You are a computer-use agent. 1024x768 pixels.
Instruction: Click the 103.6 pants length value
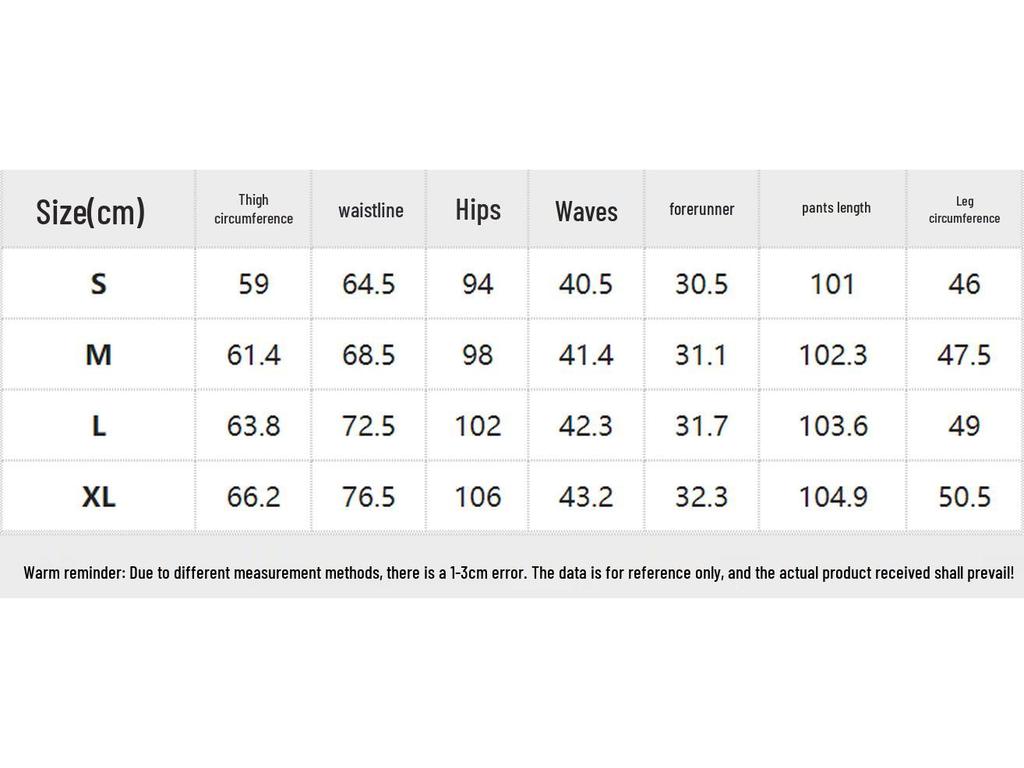click(x=833, y=426)
